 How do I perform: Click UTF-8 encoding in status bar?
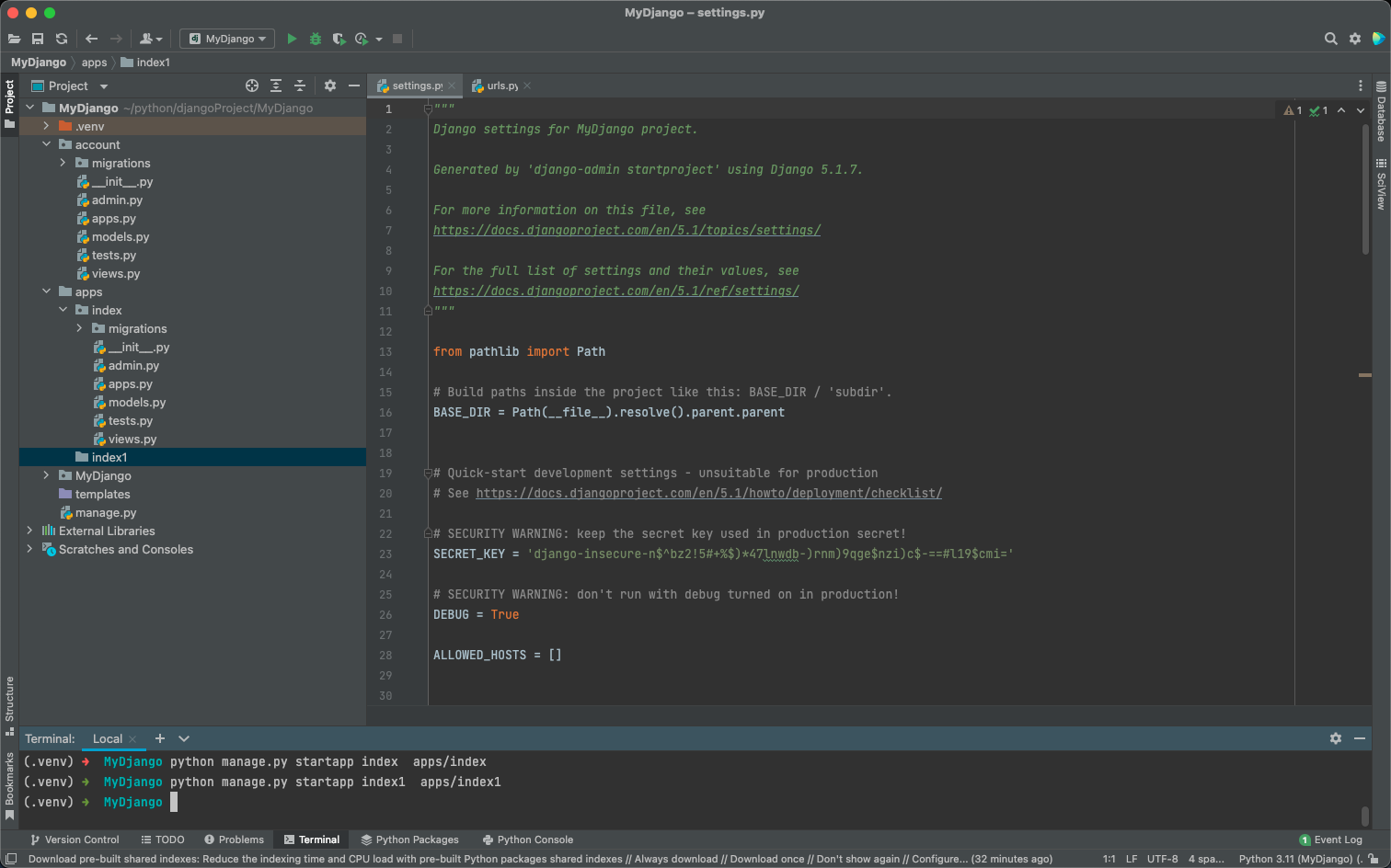[x=1162, y=859]
